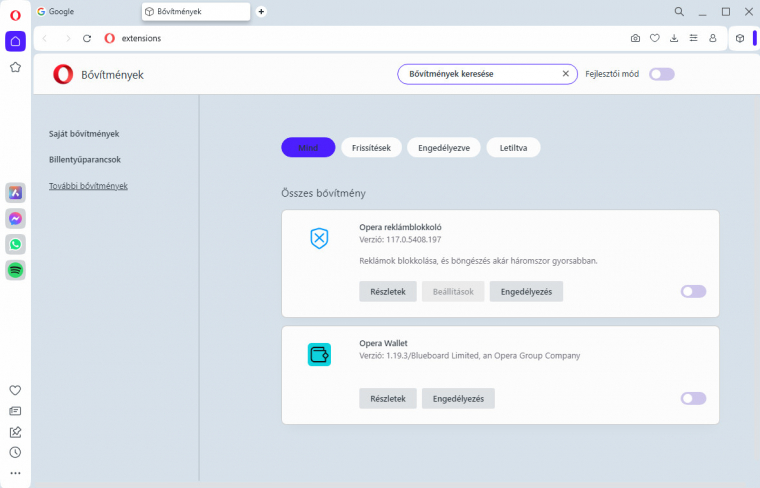760x488 pixels.
Task: Select the Engedélyezve filter
Action: pos(444,147)
